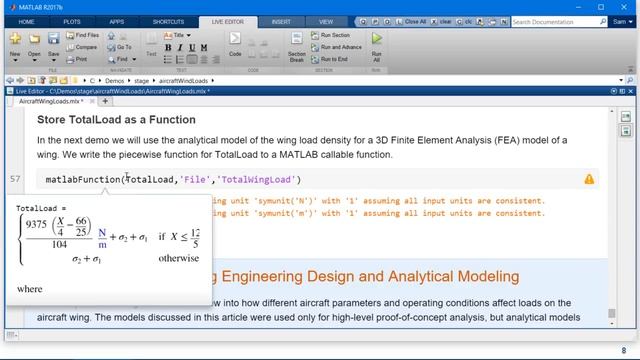Insert a Section Break
Image resolution: width=640 pixels, height=360 pixels.
point(297,47)
